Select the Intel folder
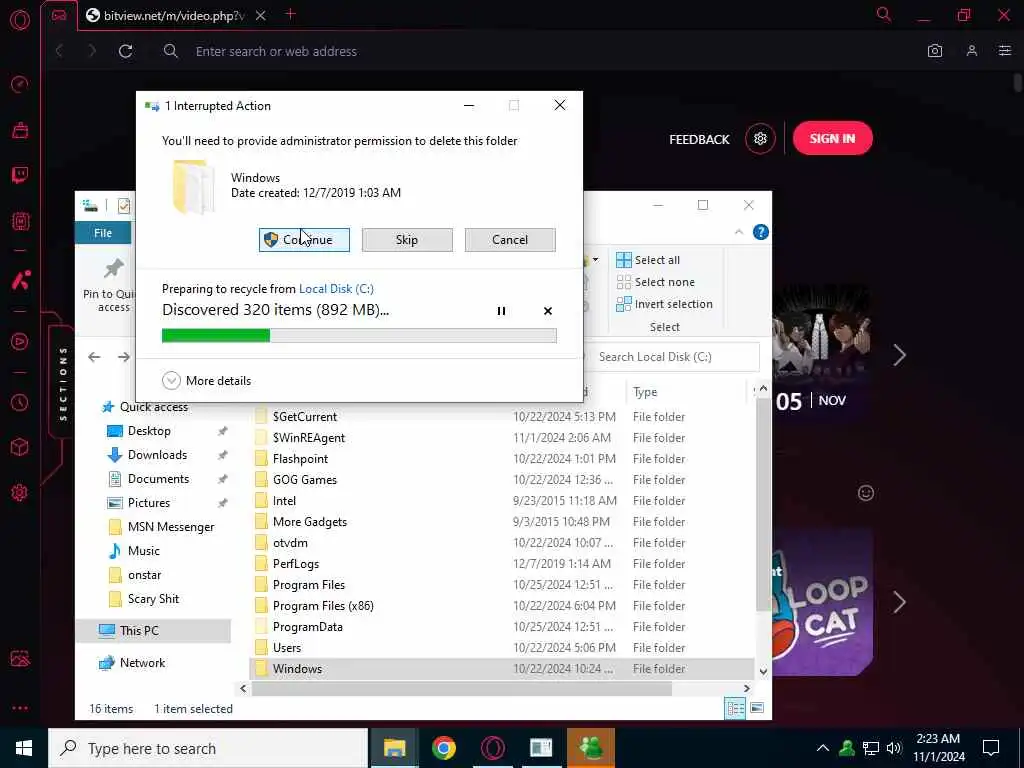 point(284,501)
